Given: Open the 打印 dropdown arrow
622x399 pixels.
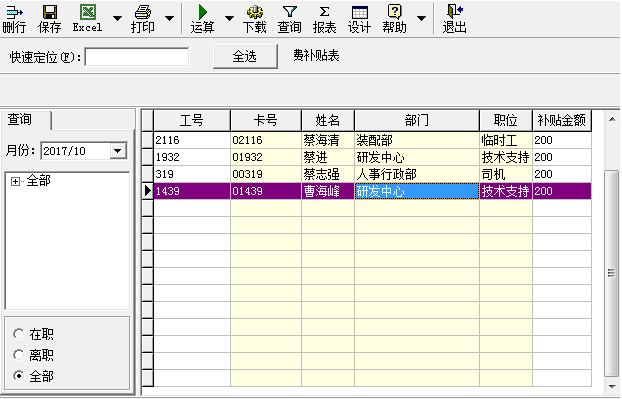Looking at the screenshot, I should [x=169, y=18].
